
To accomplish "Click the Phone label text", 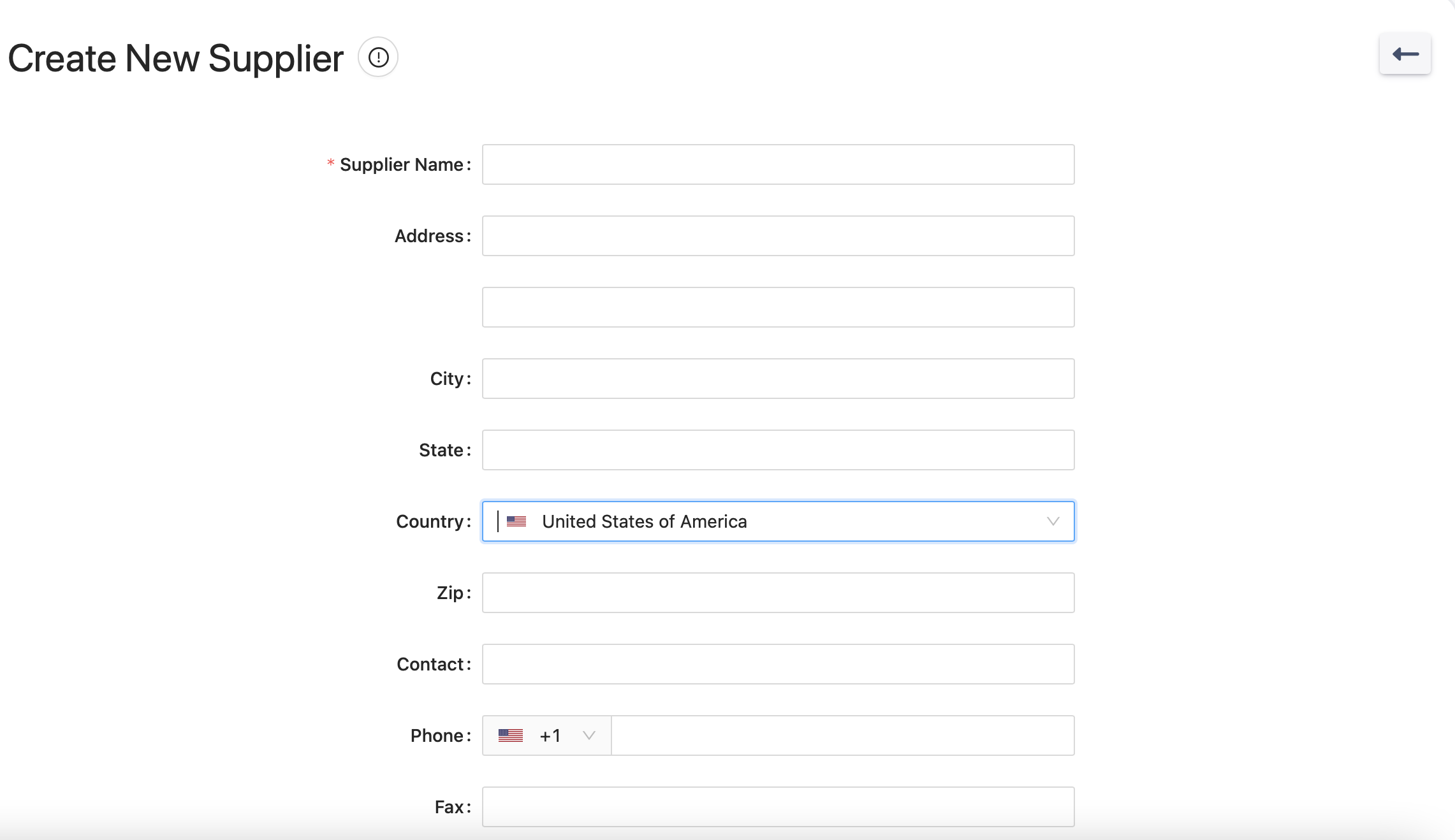I will [x=437, y=735].
